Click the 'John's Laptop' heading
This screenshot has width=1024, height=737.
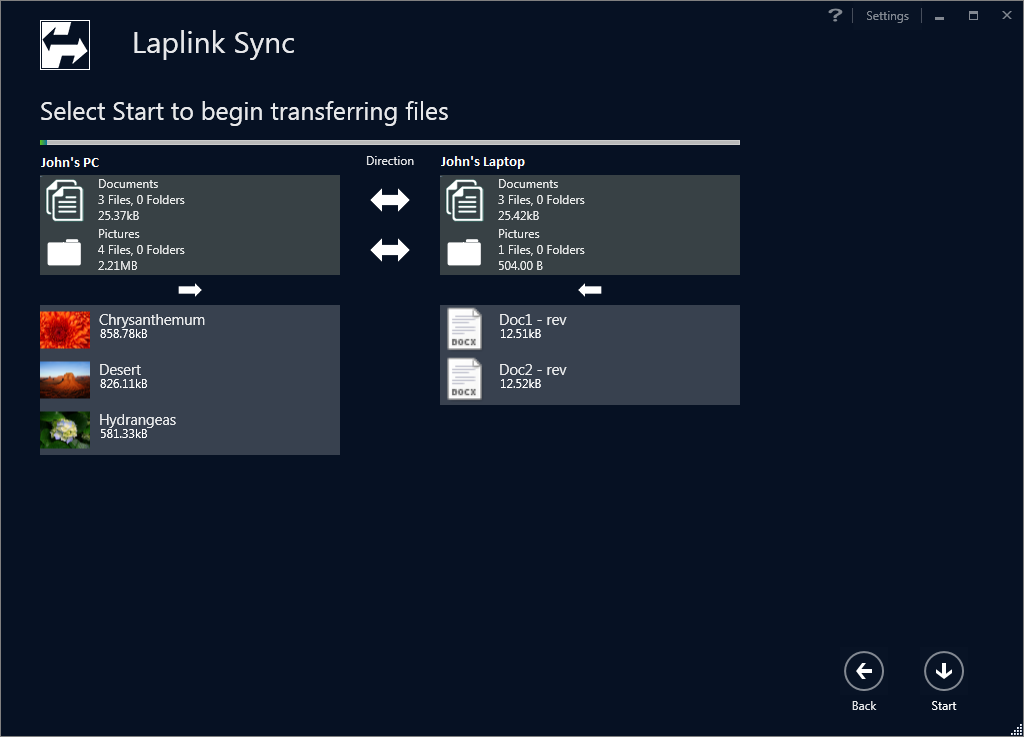(x=483, y=161)
